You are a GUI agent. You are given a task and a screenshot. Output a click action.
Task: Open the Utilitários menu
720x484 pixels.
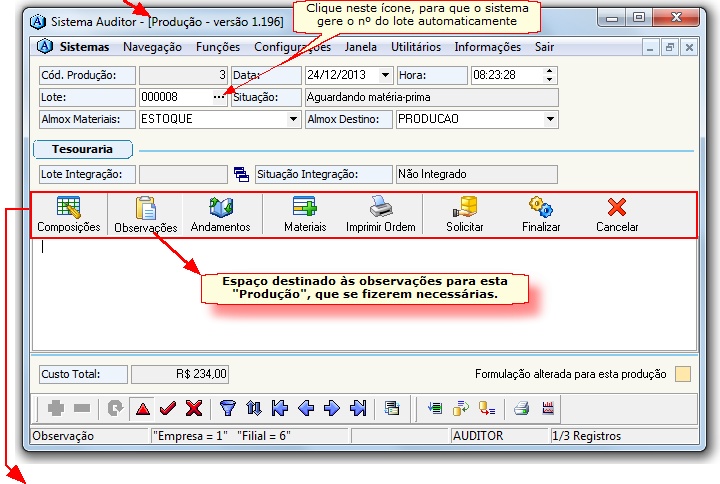(x=415, y=47)
